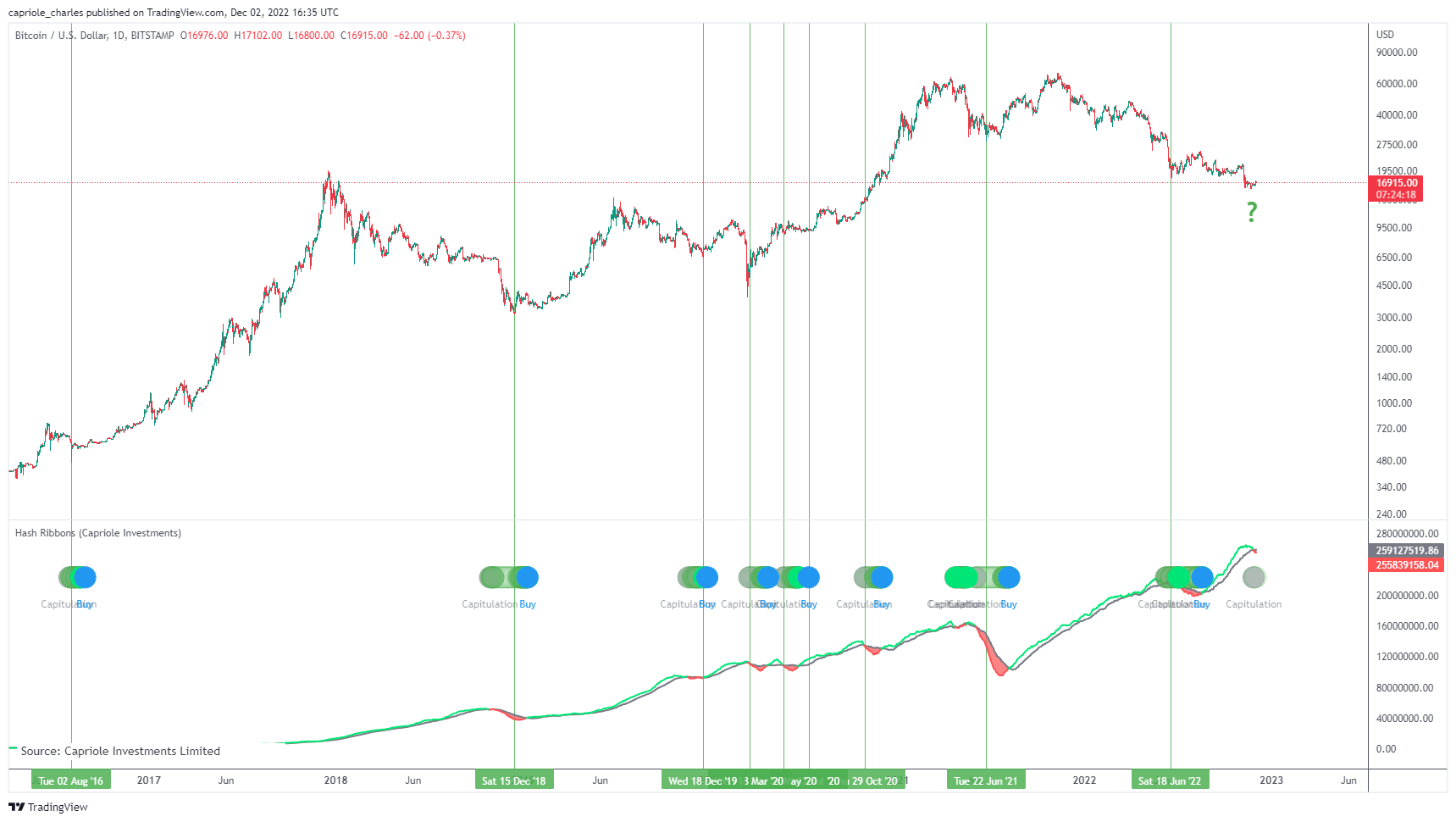
Task: Click the Hash Ribbons (Capriole Investments) indicator title
Action: [x=98, y=533]
